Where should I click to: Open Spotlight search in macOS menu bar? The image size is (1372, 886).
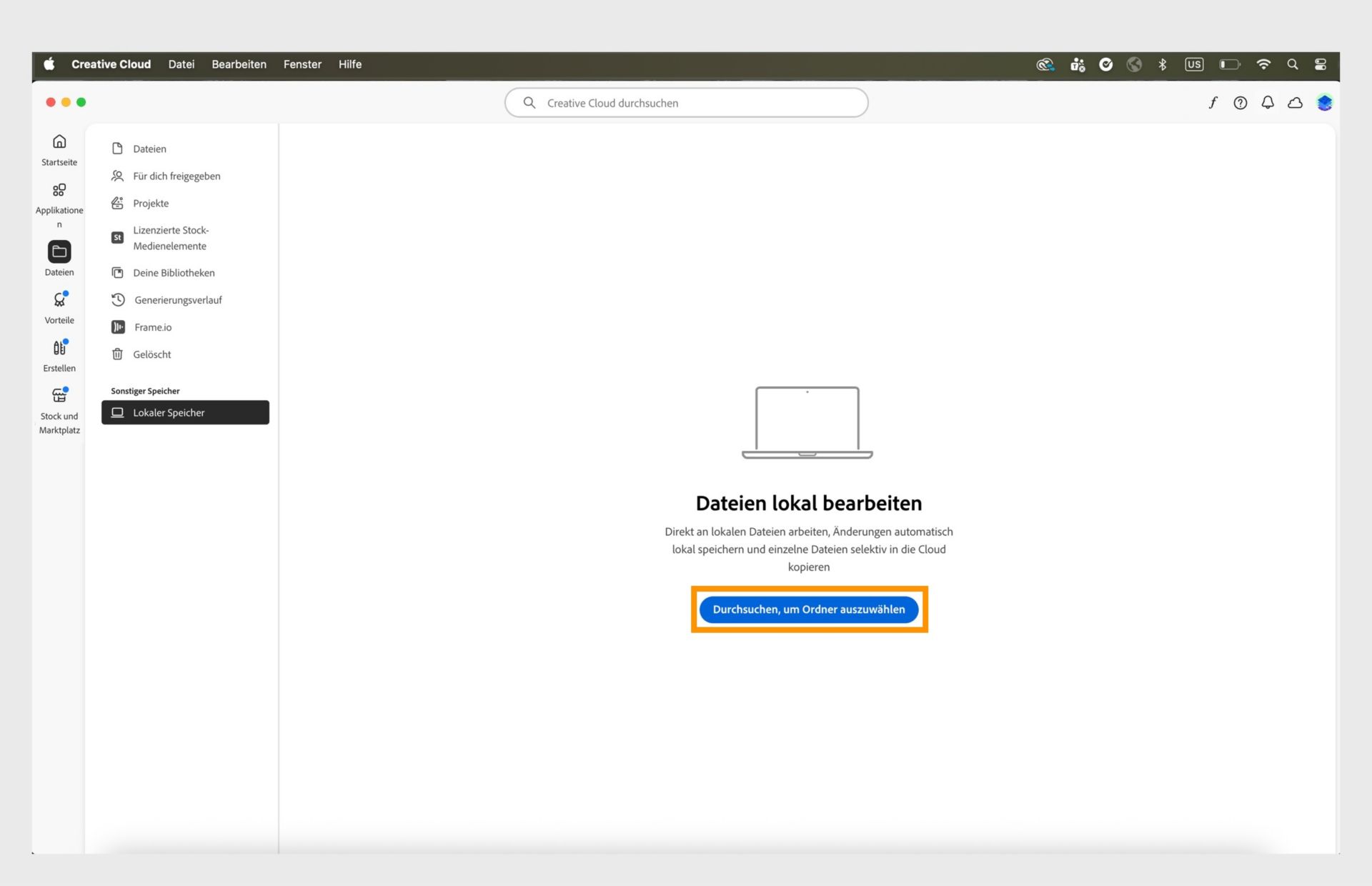(1293, 64)
